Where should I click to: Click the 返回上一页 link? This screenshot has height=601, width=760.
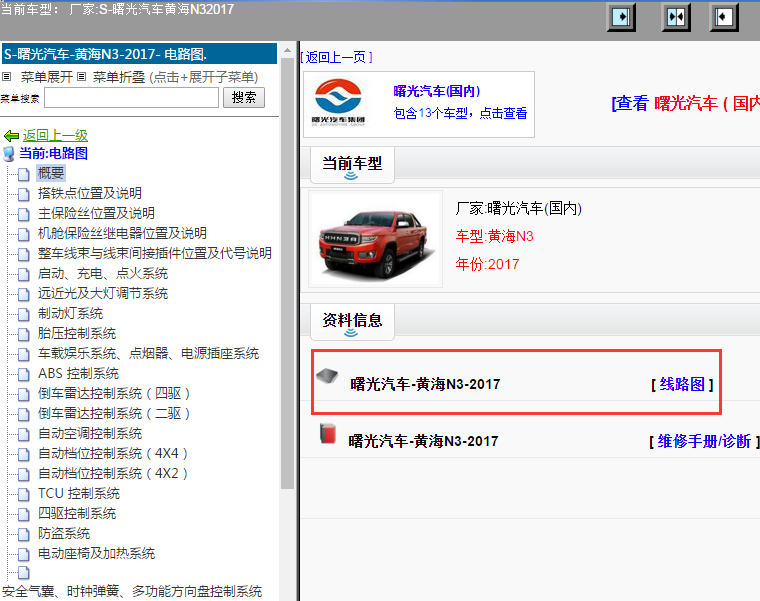(336, 57)
